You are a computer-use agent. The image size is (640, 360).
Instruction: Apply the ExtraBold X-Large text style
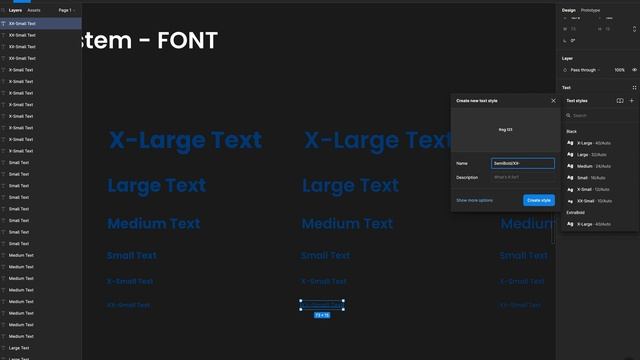click(x=594, y=224)
